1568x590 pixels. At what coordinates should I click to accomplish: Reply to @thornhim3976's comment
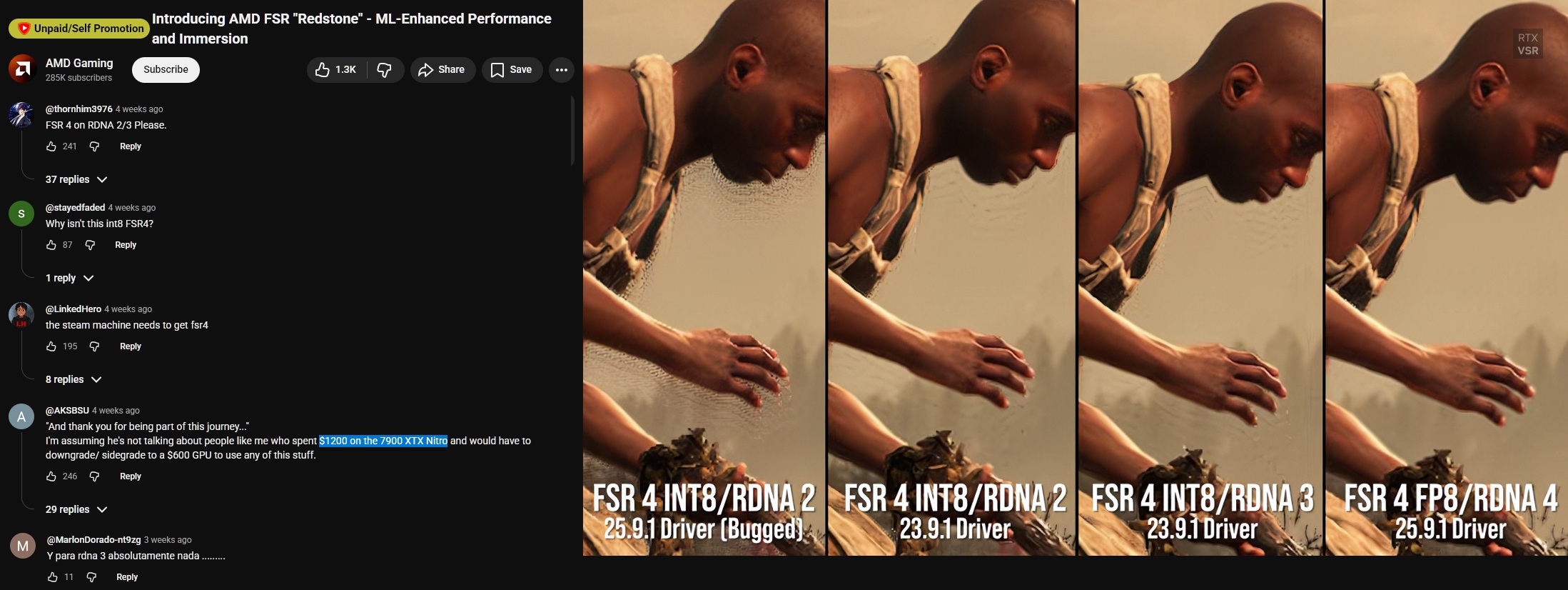click(131, 146)
